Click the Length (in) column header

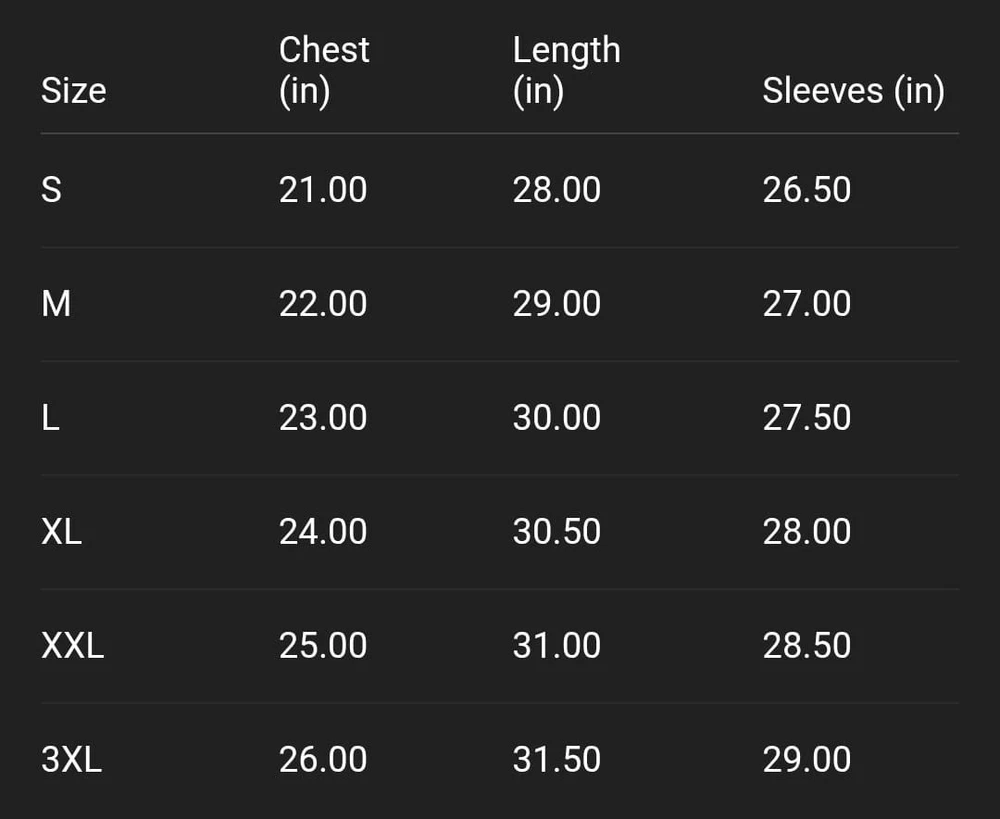pyautogui.click(x=566, y=70)
